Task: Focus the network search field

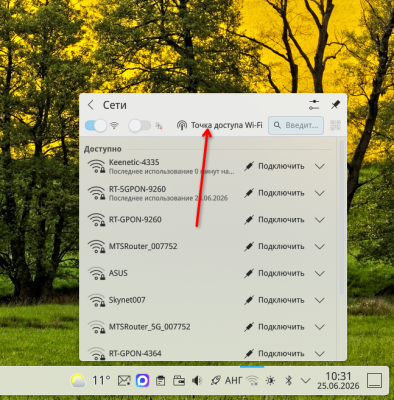Action: [296, 125]
